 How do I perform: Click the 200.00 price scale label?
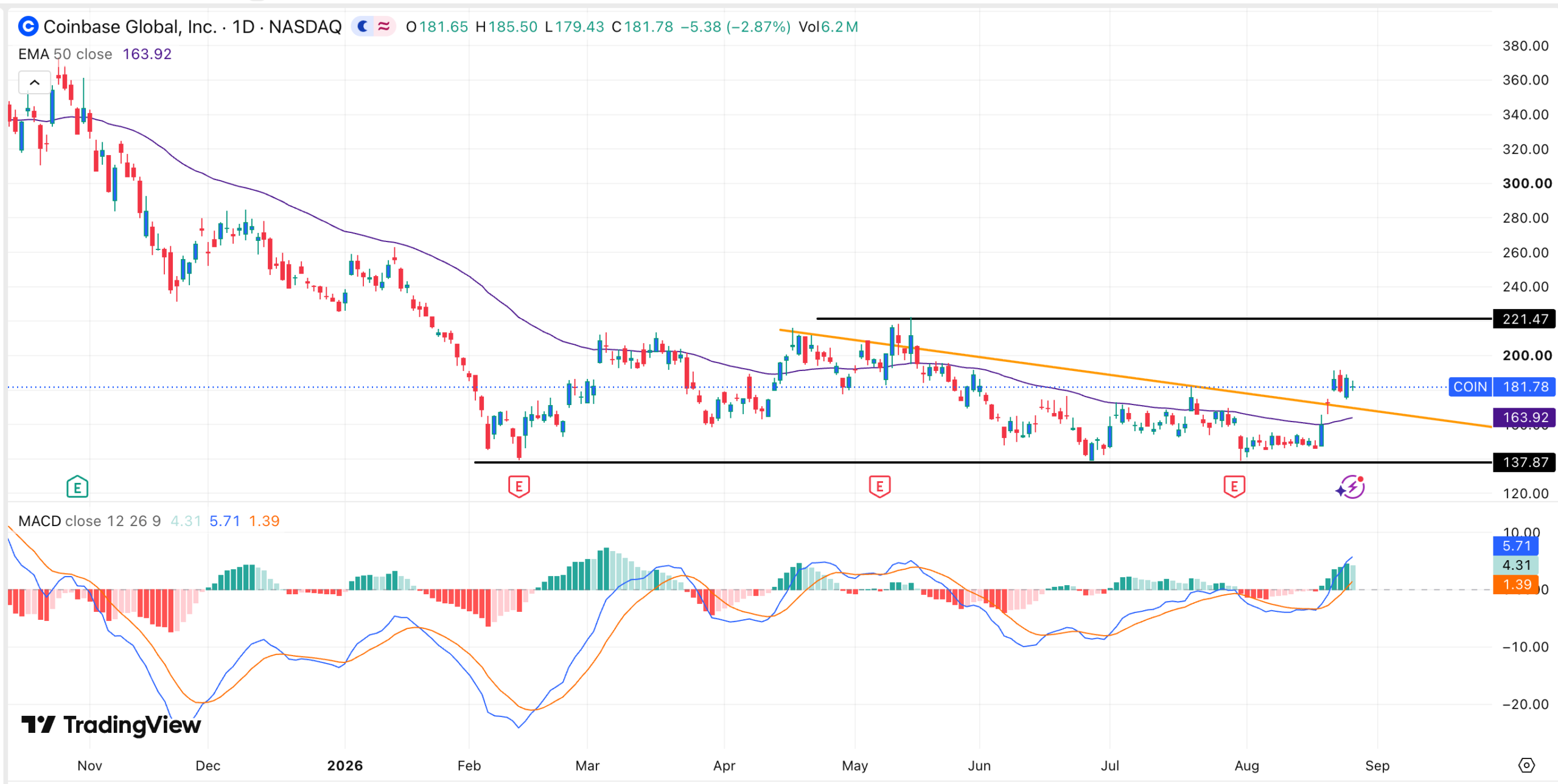point(1526,355)
